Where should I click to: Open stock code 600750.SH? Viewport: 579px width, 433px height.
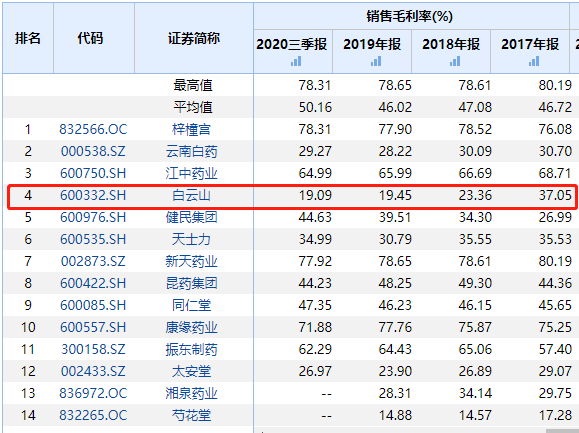[93, 173]
